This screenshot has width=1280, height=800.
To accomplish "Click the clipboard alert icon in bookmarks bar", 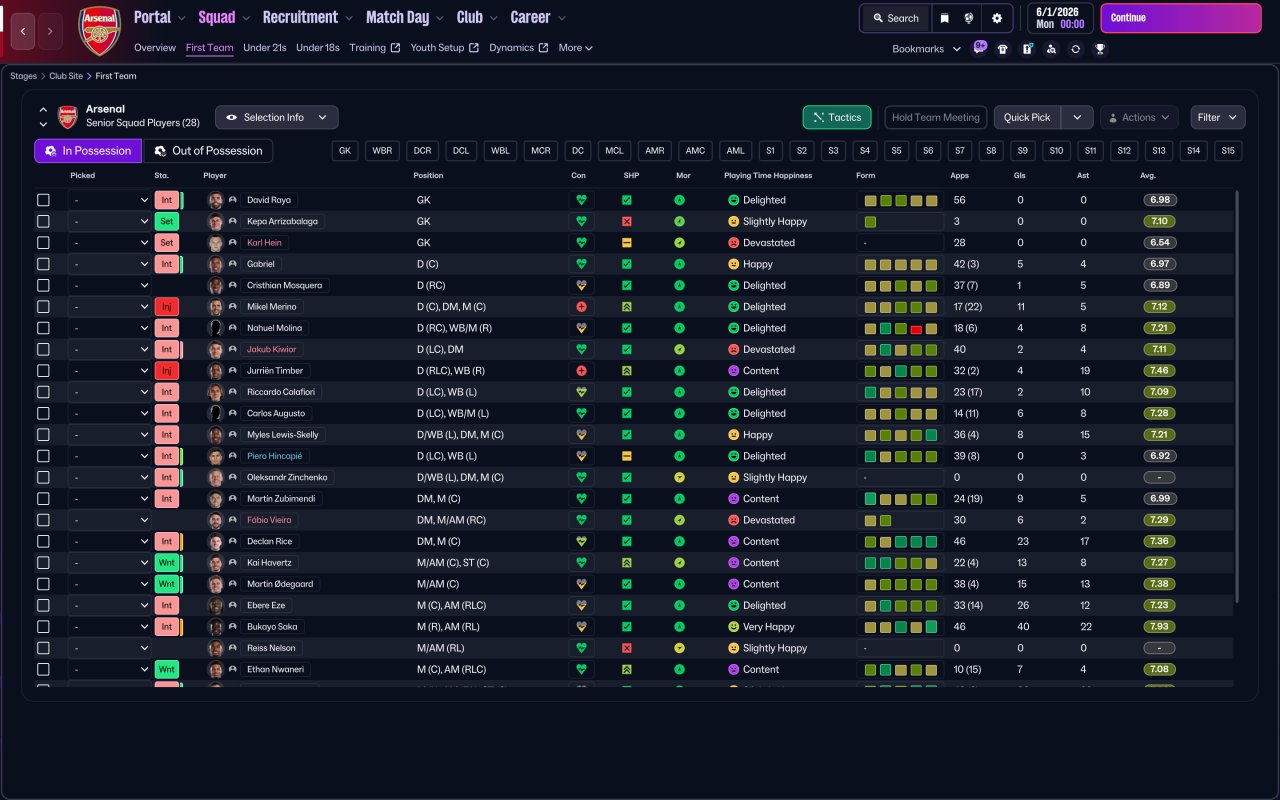I will 1027,49.
